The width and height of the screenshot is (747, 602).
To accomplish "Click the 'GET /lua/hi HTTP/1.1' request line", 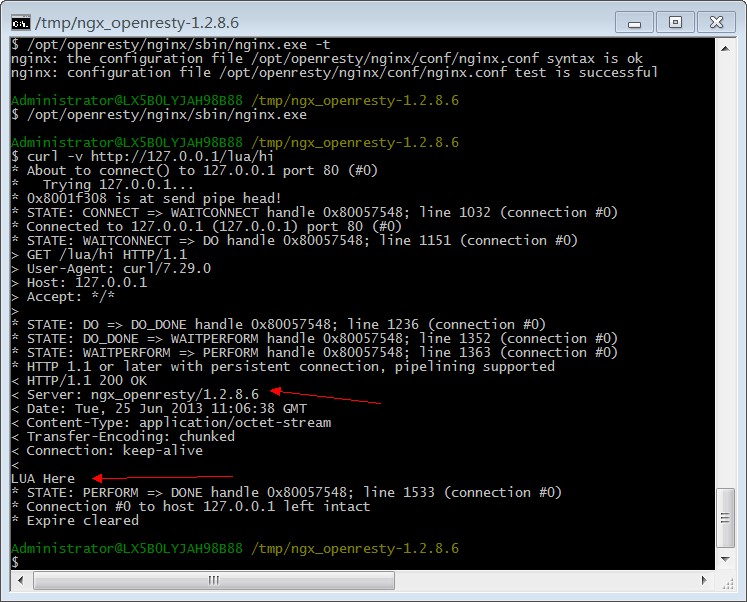I will point(99,255).
